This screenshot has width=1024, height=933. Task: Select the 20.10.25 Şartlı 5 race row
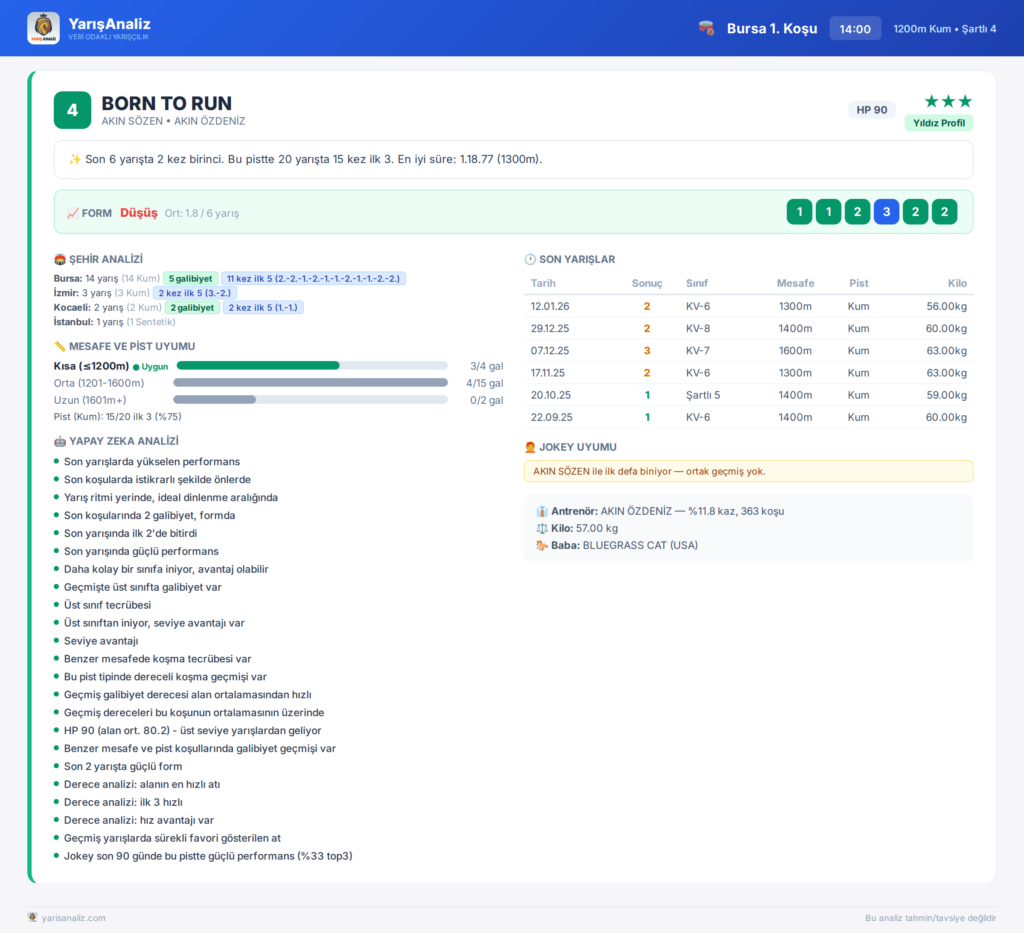748,395
